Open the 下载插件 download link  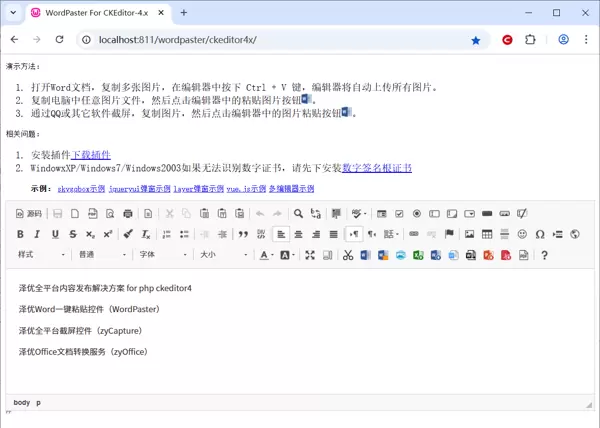[90, 155]
